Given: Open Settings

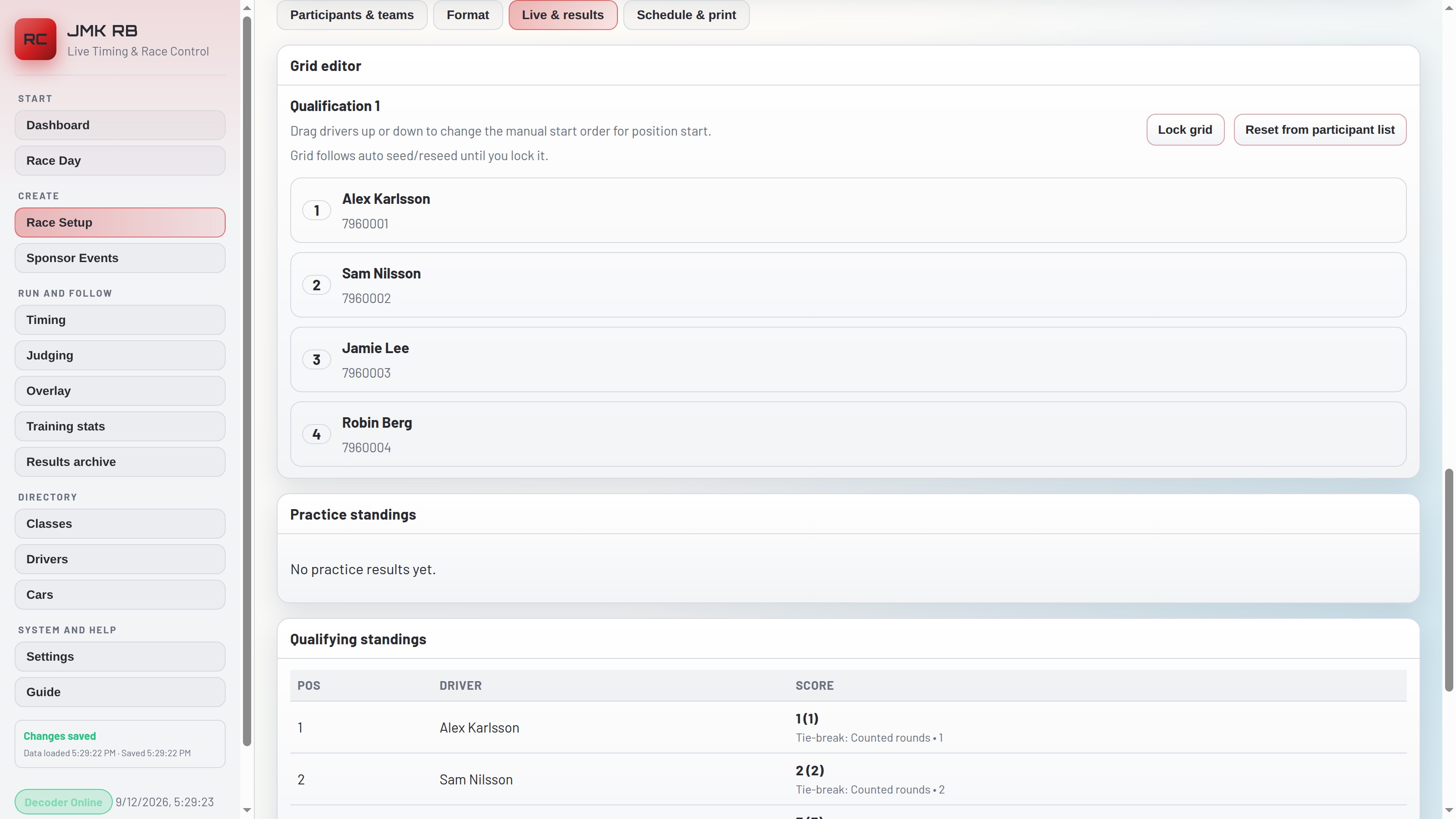Looking at the screenshot, I should (120, 656).
